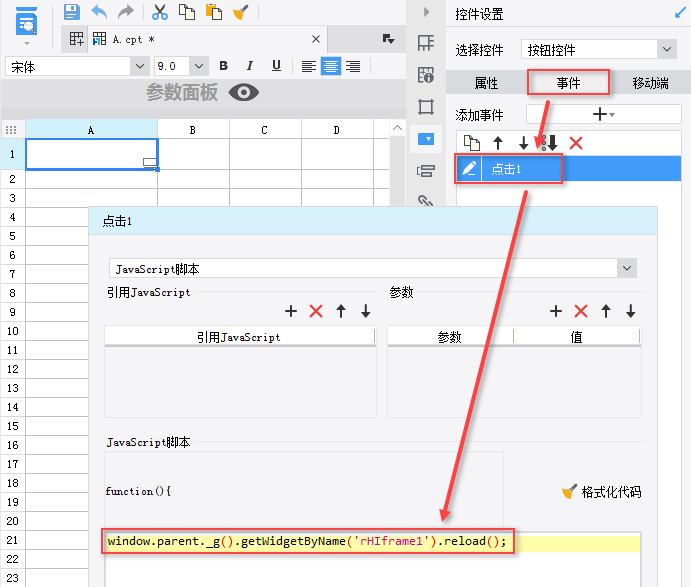Click the 值 column header
The width and height of the screenshot is (691, 587).
click(576, 337)
